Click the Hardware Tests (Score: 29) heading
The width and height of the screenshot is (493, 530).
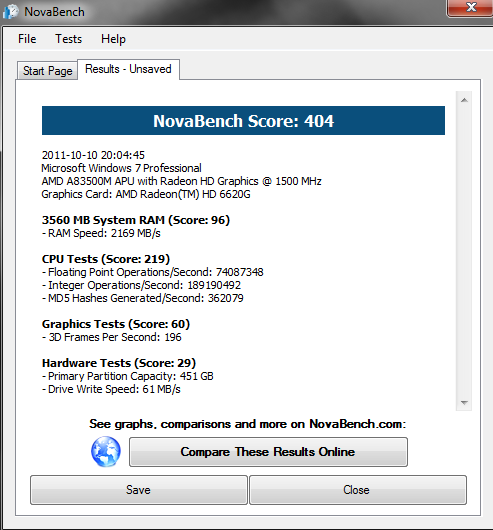(119, 363)
